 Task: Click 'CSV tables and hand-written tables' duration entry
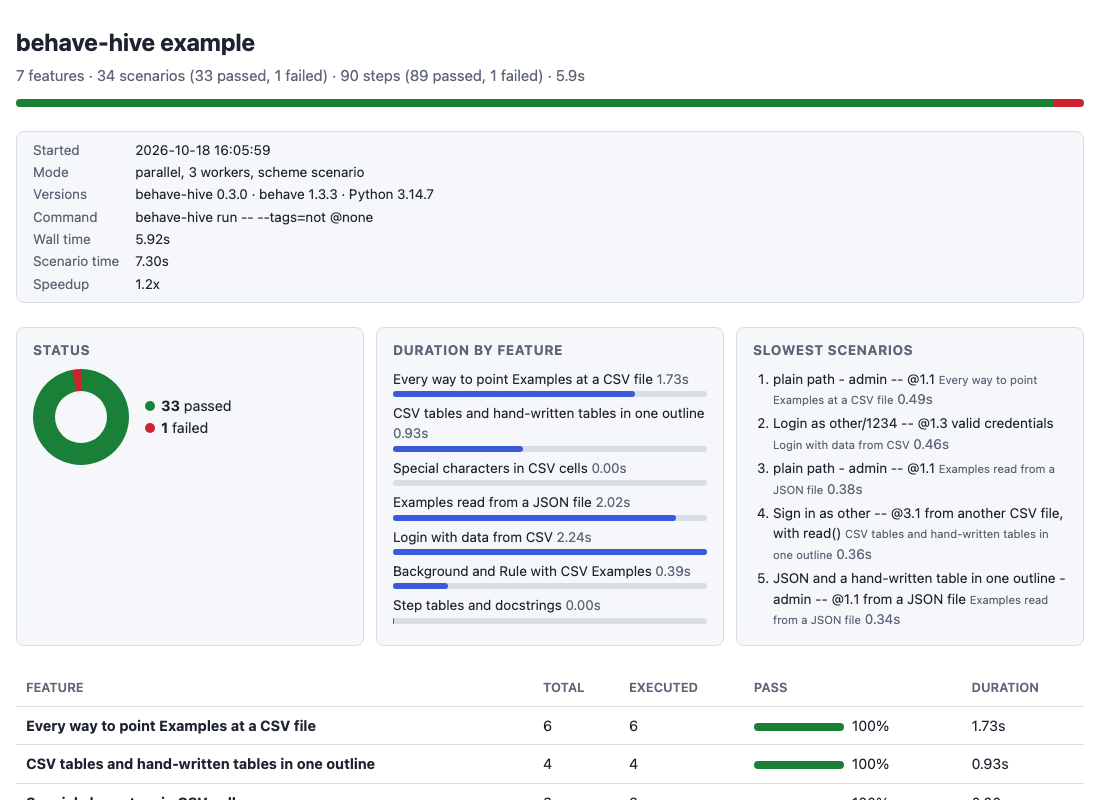tap(549, 423)
